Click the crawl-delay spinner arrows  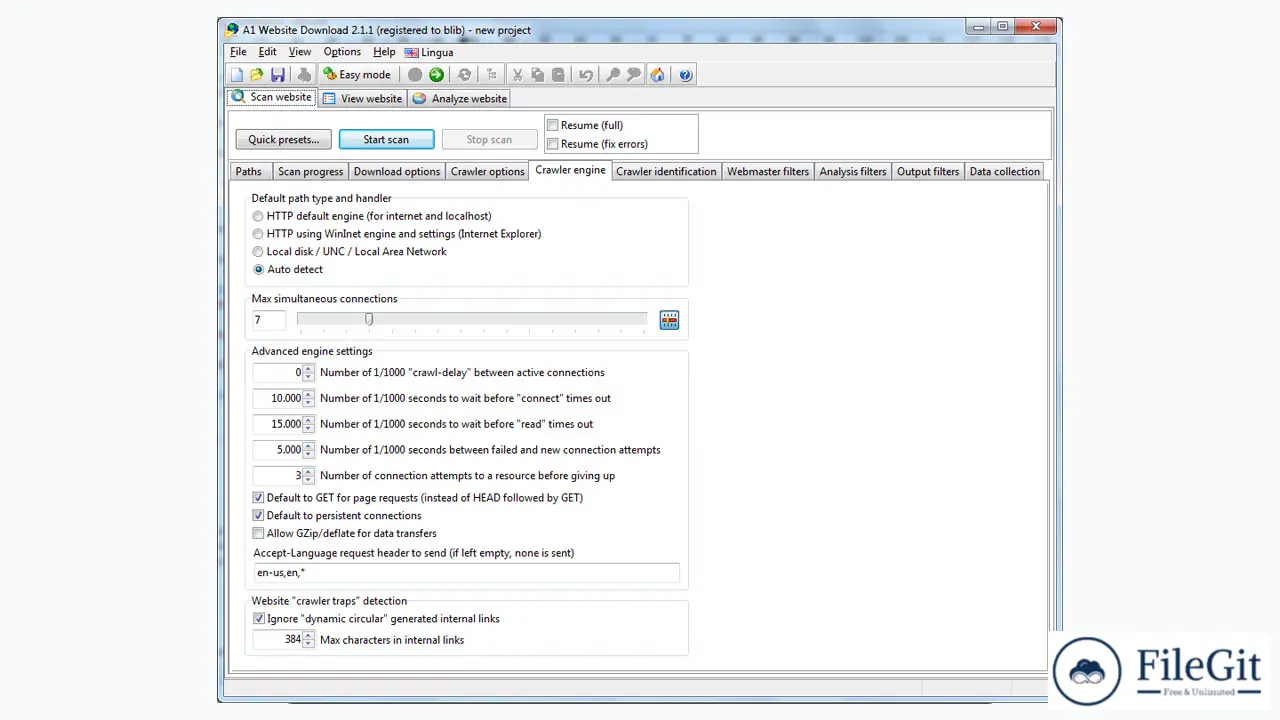tap(308, 373)
